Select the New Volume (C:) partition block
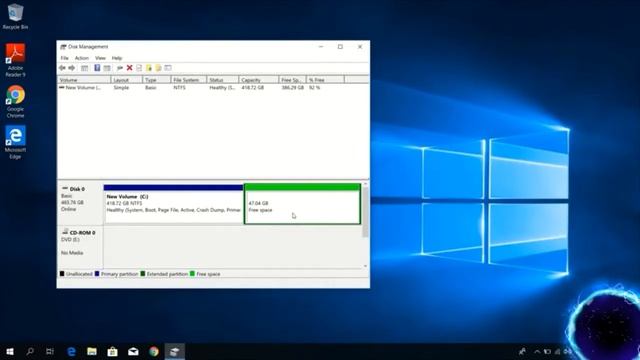Viewport: 640px width, 360px height. pyautogui.click(x=173, y=204)
